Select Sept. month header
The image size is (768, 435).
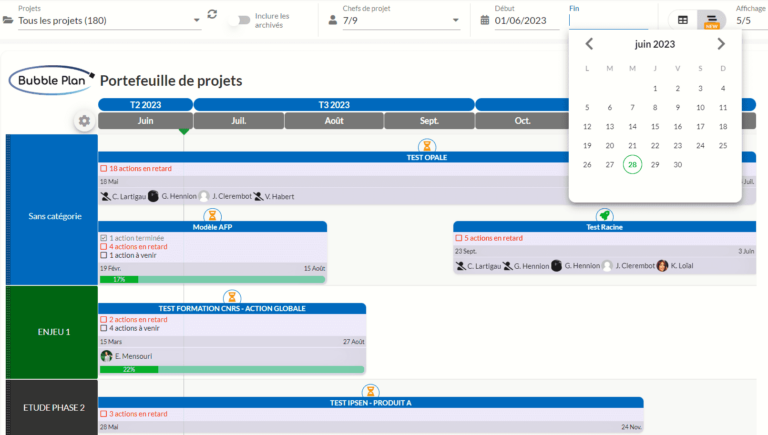pyautogui.click(x=429, y=121)
